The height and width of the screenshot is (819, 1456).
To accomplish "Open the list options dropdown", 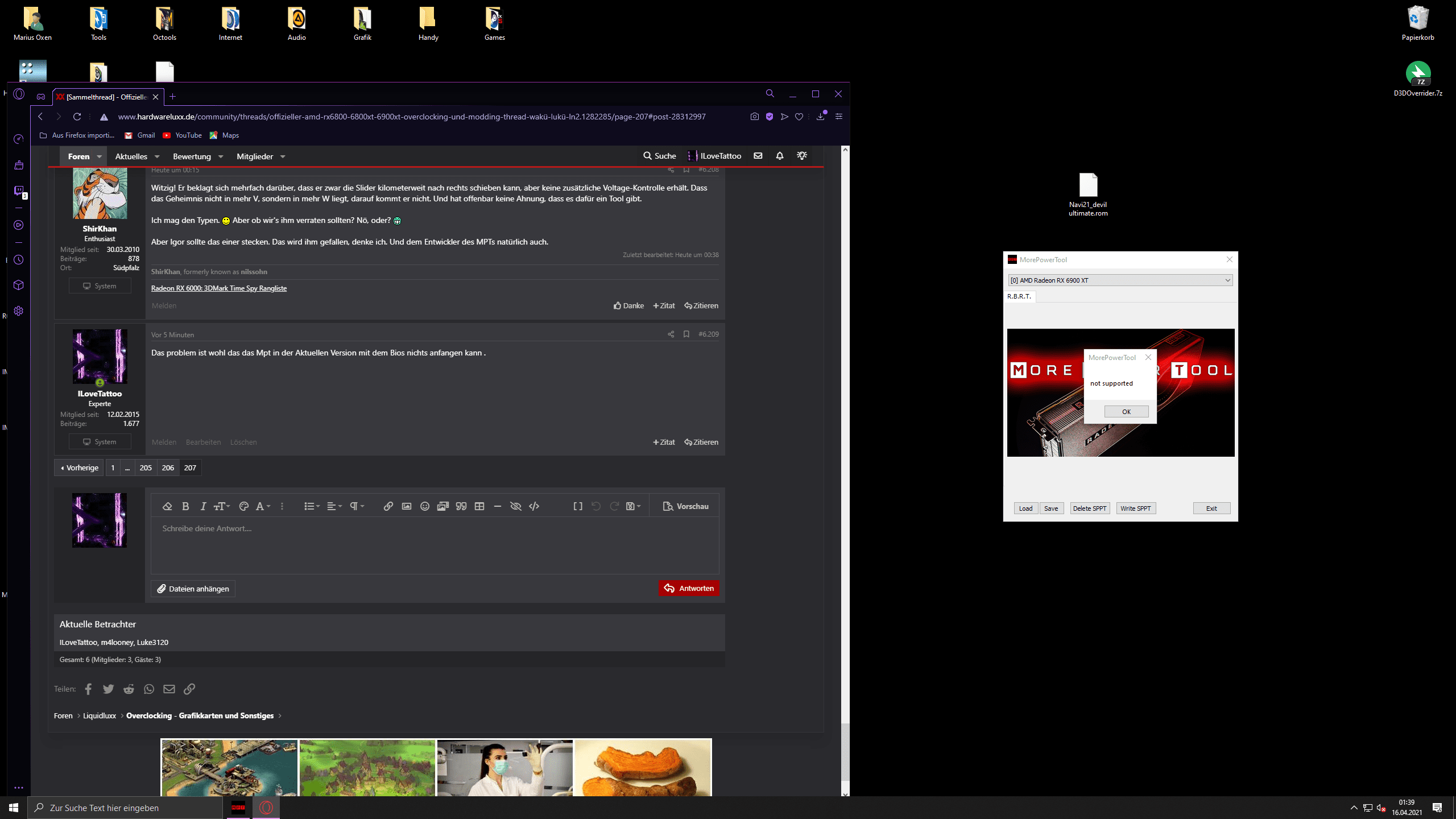I will click(312, 506).
